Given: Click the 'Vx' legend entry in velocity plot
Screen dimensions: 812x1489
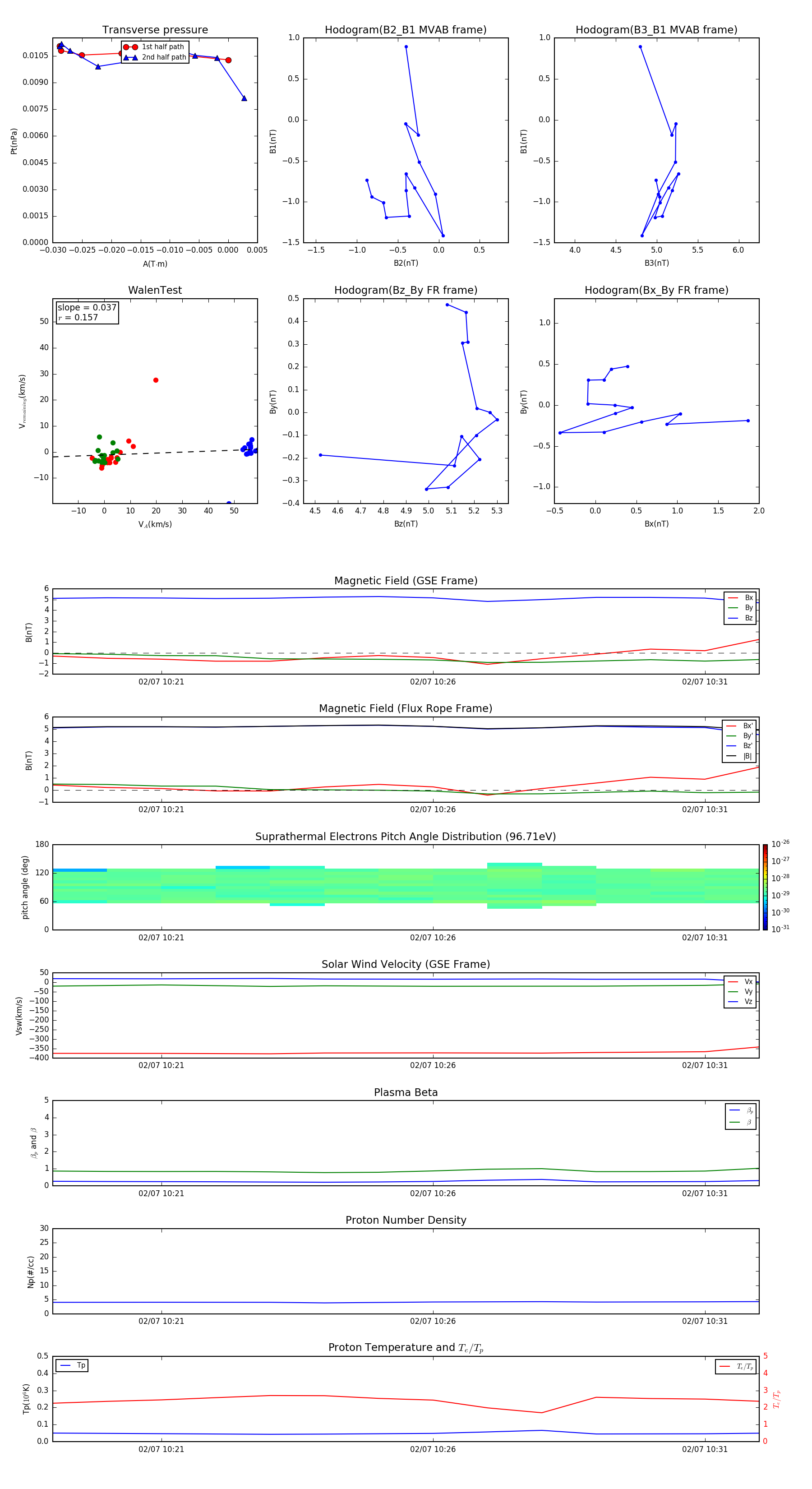Looking at the screenshot, I should pyautogui.click(x=740, y=981).
